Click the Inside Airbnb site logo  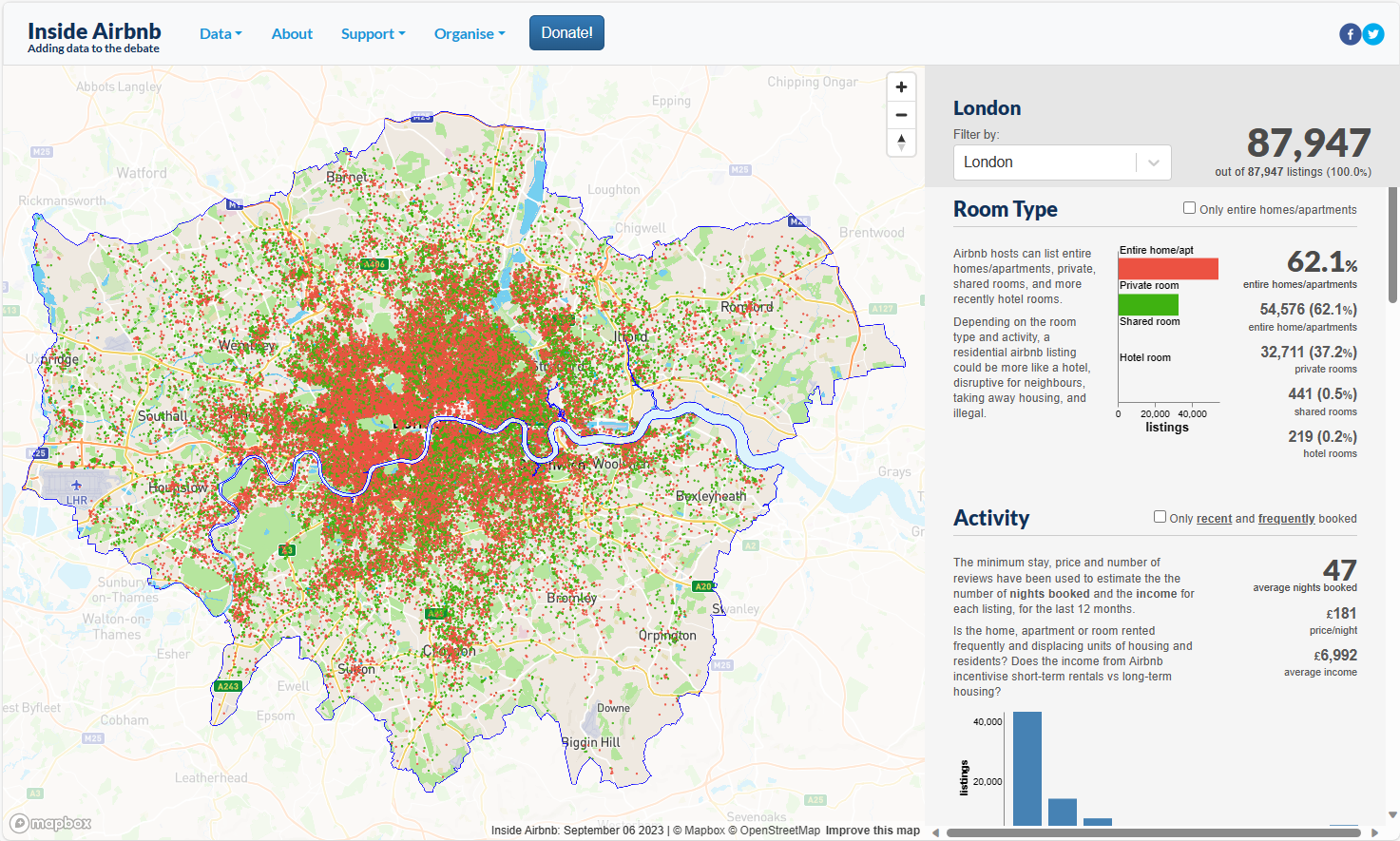[94, 36]
